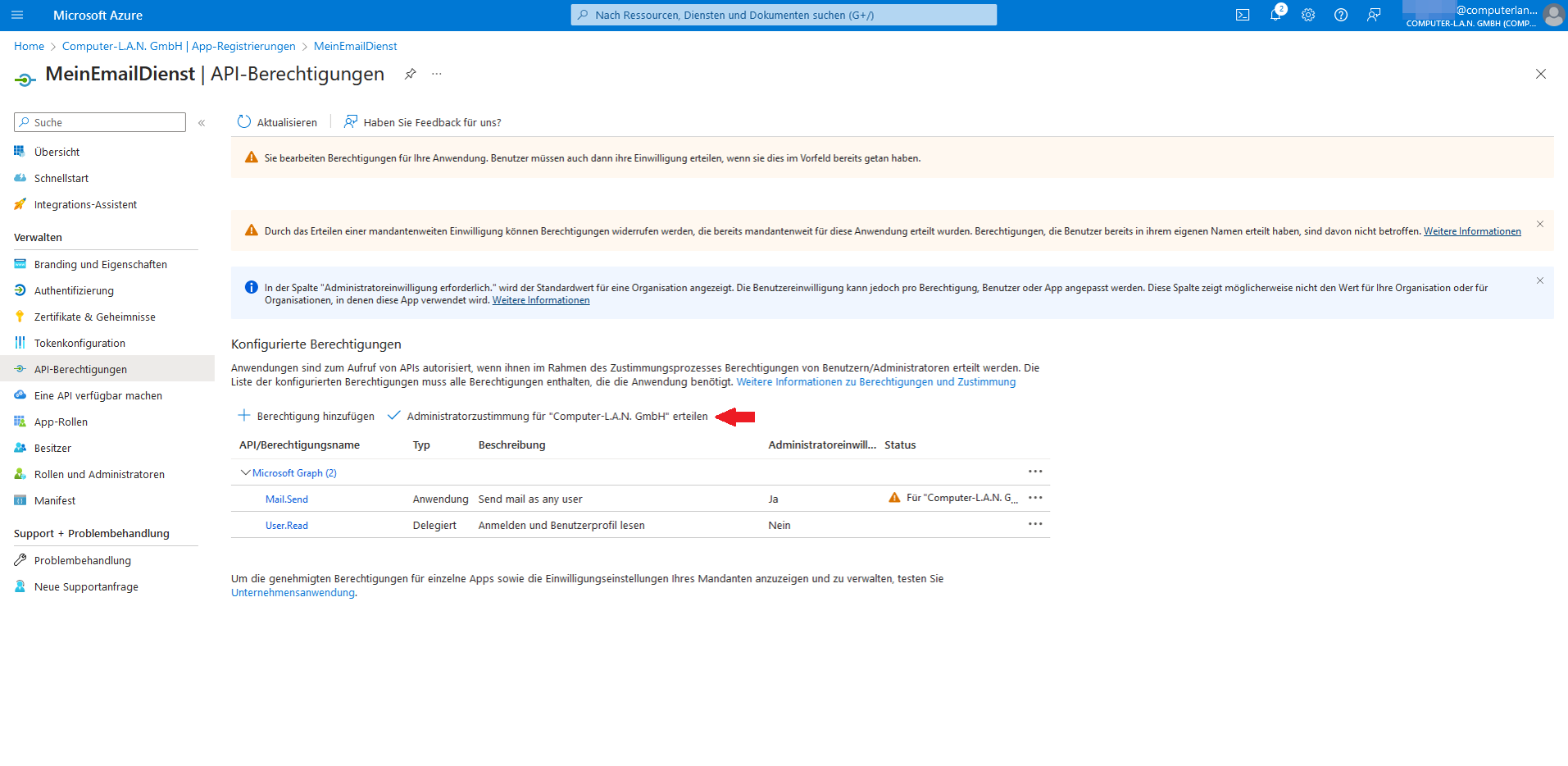This screenshot has height=766, width=1568.
Task: Click the Status column header
Action: 900,445
